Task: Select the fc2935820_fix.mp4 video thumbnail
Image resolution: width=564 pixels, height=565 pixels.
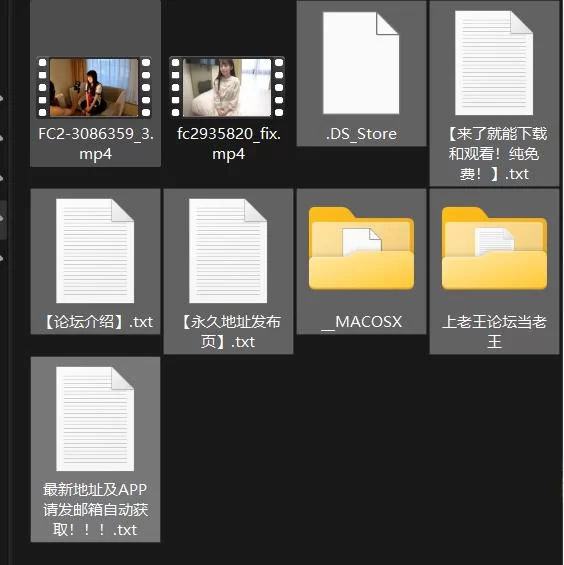Action: point(227,87)
